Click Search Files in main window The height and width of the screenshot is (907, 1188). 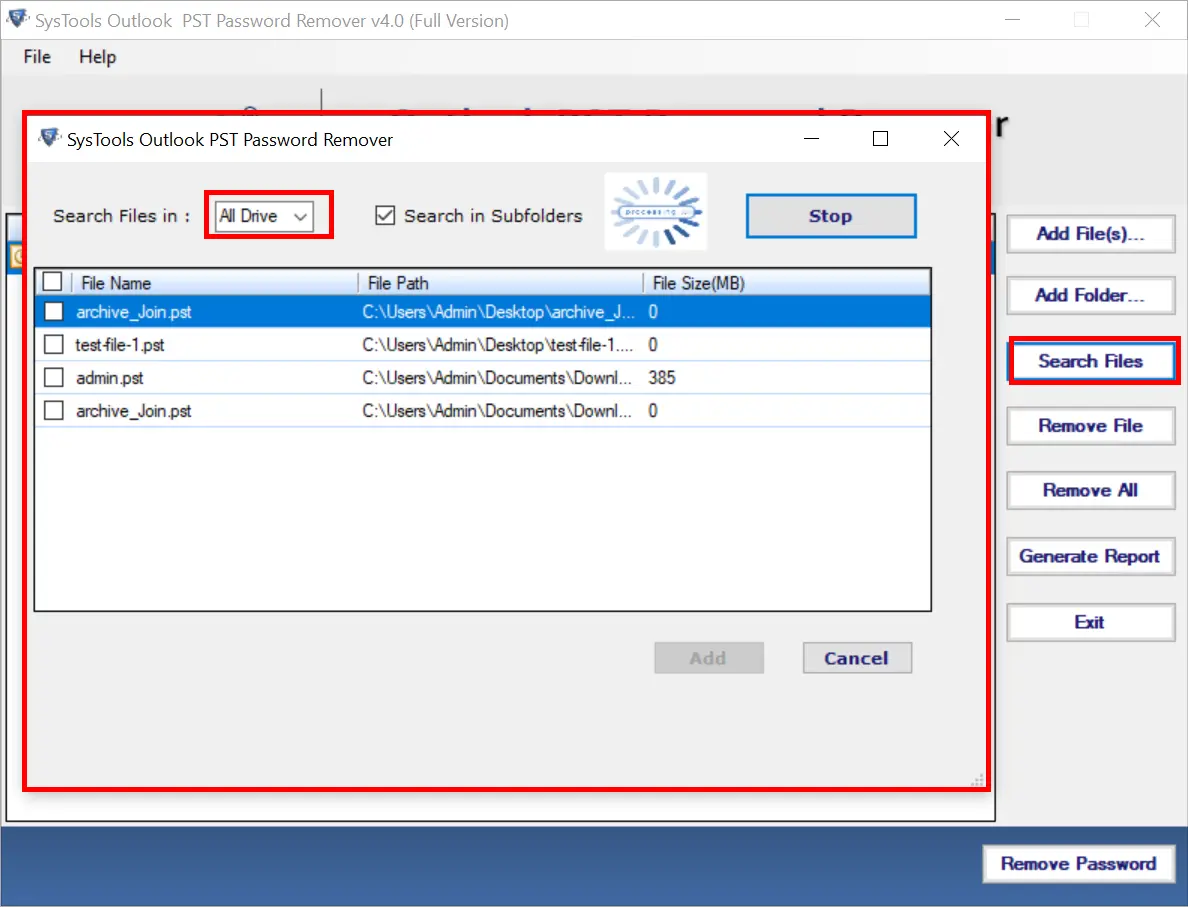tap(1090, 361)
